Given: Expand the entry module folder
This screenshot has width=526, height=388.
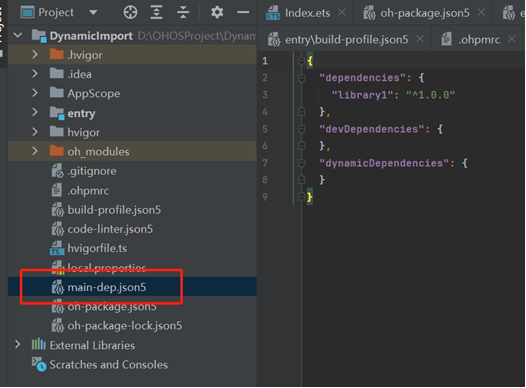Looking at the screenshot, I should click(x=35, y=112).
